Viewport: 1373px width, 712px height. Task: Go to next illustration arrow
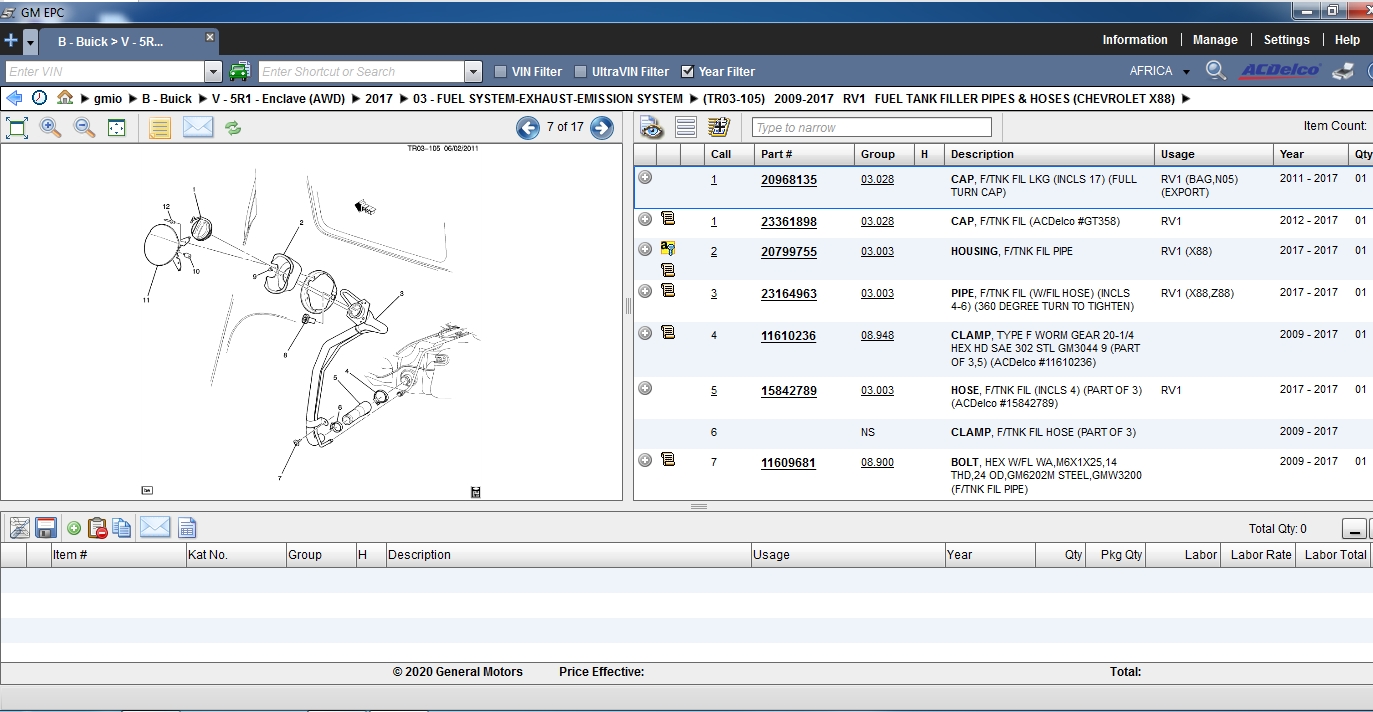pyautogui.click(x=602, y=127)
